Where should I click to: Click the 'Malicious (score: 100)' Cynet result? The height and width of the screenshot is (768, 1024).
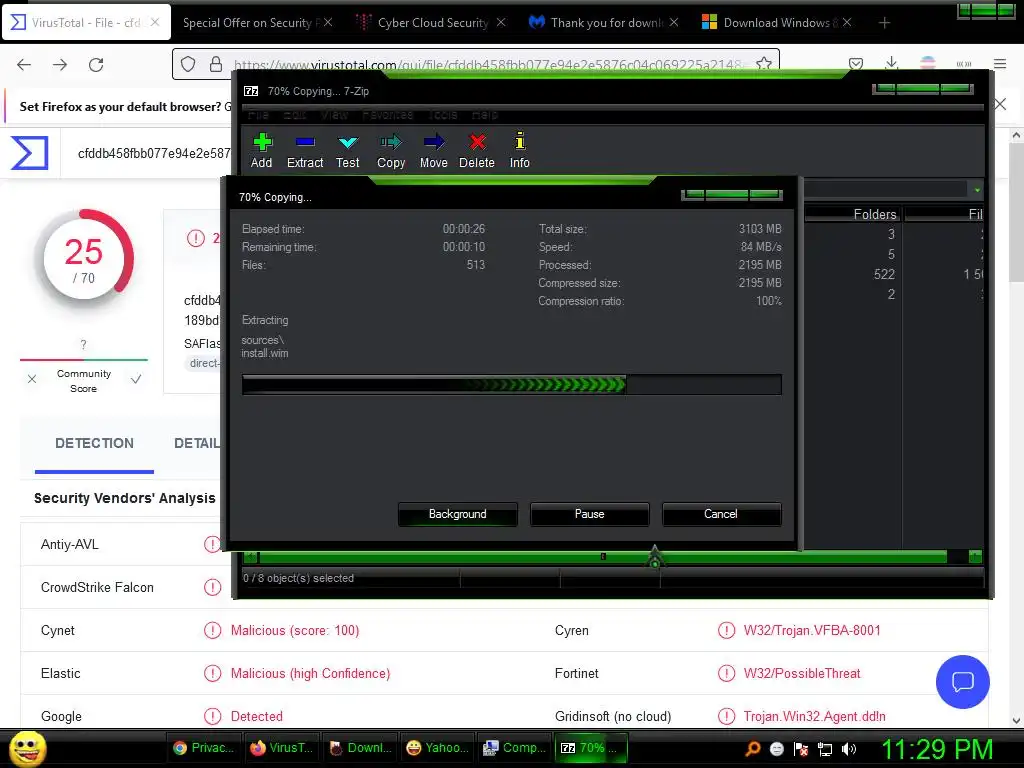(x=295, y=630)
